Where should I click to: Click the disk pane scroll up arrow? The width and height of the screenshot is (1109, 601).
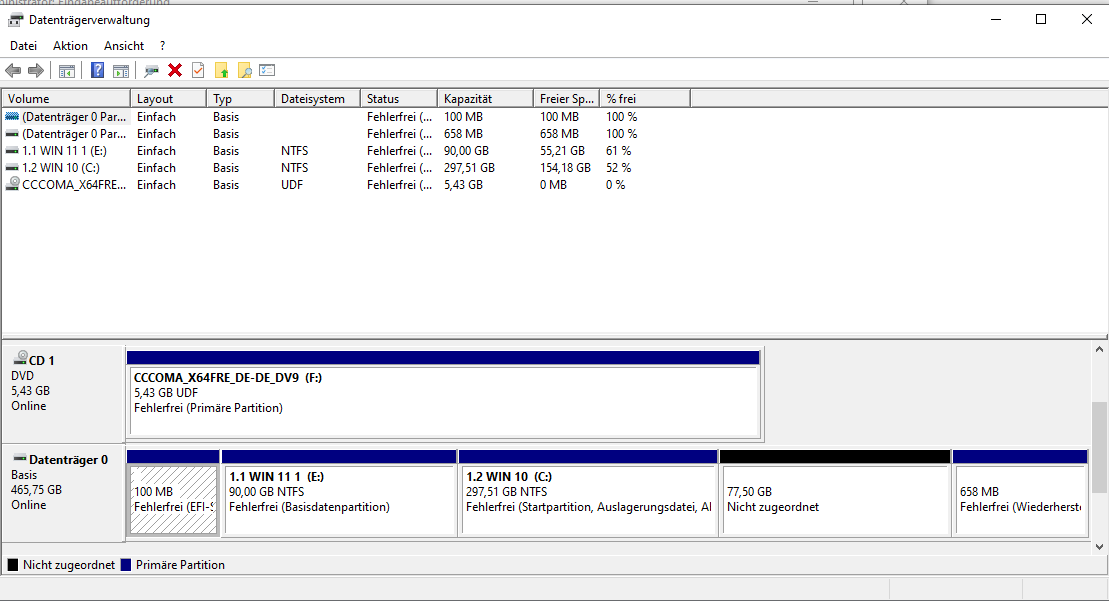[x=1099, y=349]
